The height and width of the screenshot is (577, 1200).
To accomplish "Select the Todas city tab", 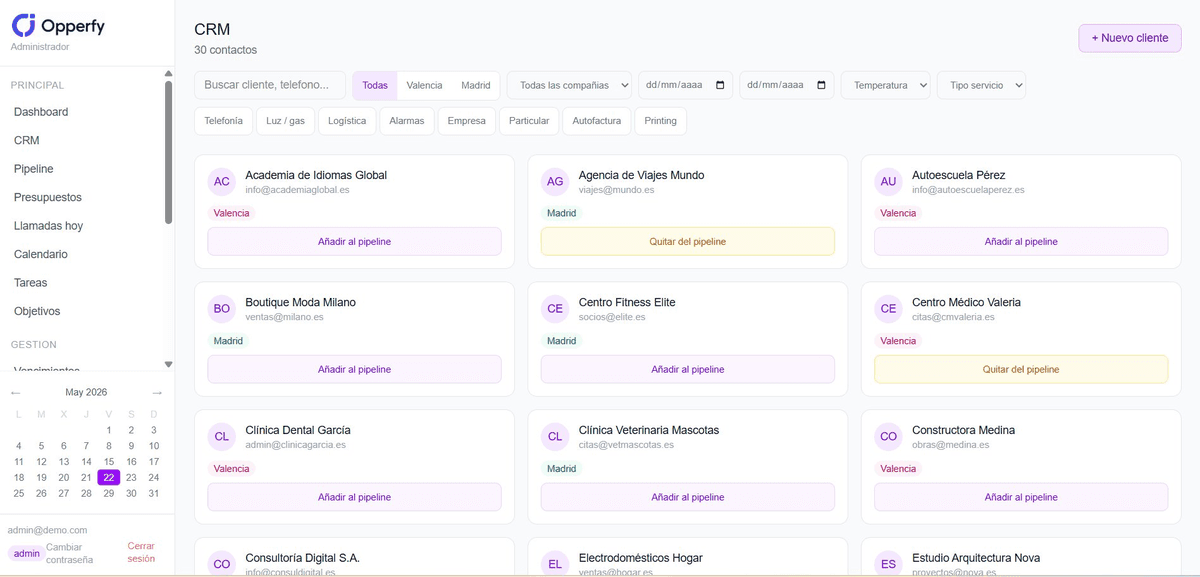I will point(375,85).
